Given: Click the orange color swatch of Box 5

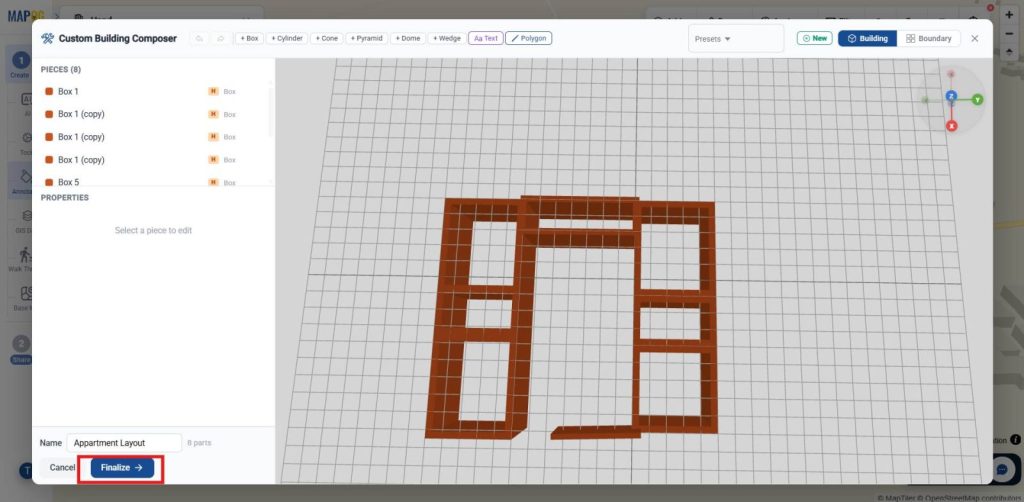Looking at the screenshot, I should pos(48,182).
